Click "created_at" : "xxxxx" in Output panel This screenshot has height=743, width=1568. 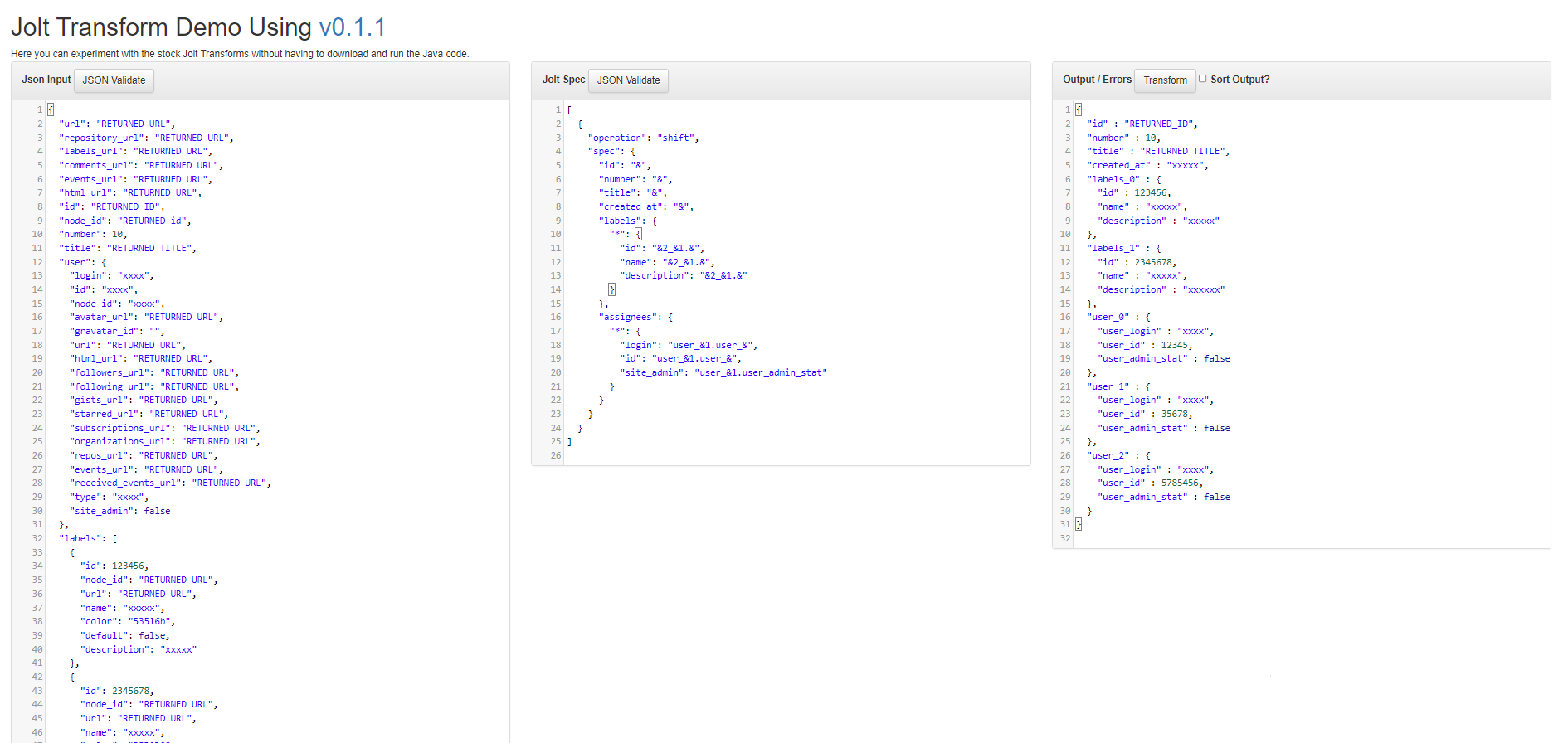[x=1147, y=165]
